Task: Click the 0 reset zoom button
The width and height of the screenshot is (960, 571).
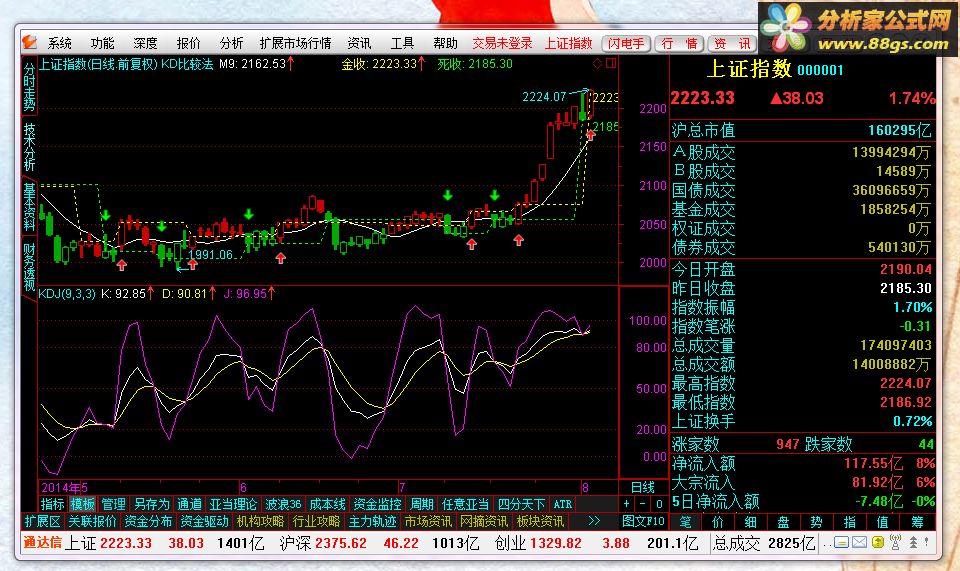Action: (x=659, y=504)
